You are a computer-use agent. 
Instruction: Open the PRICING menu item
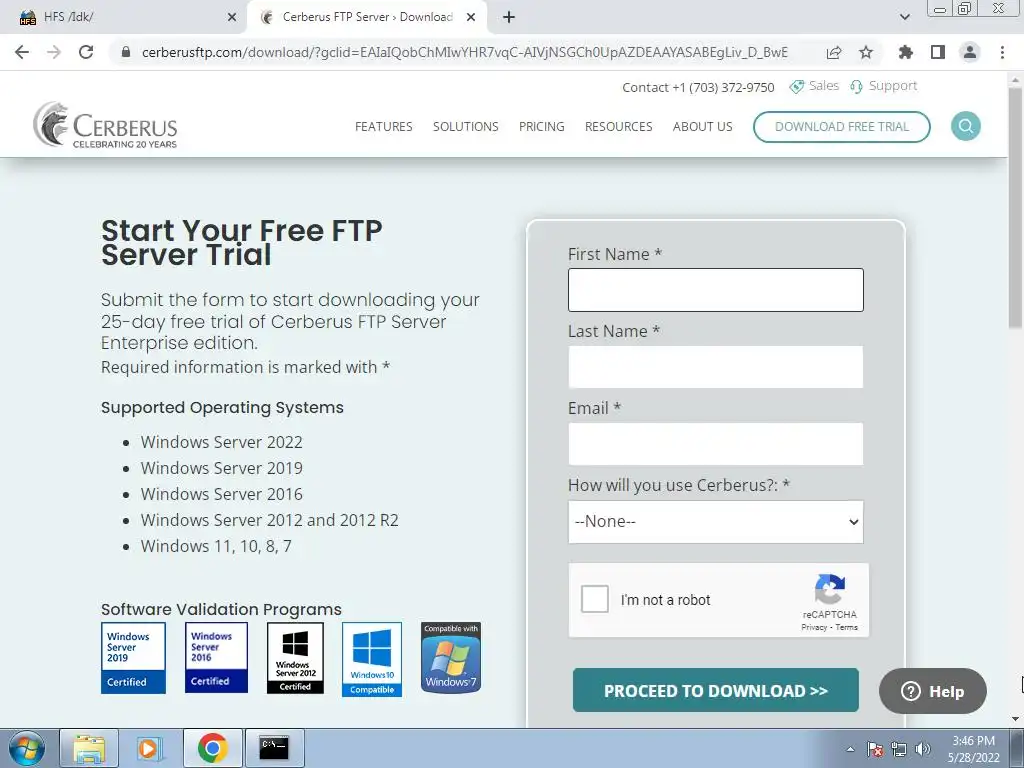pos(541,127)
